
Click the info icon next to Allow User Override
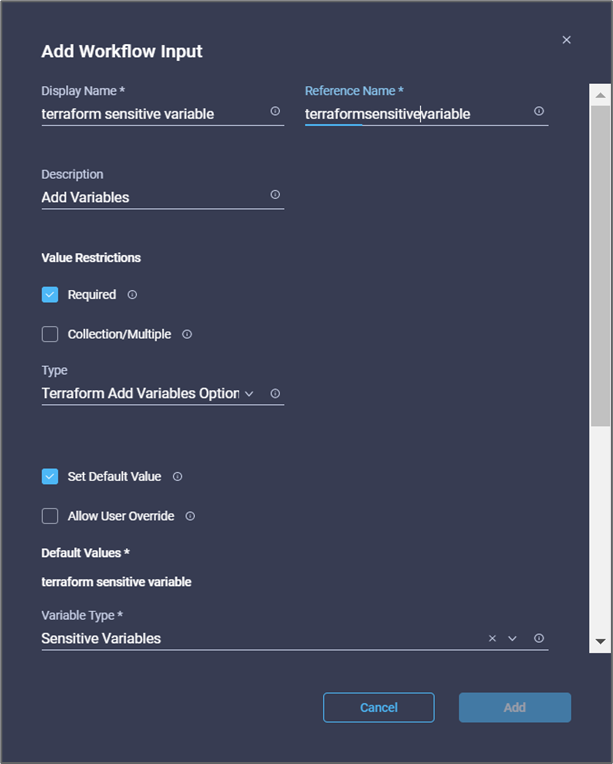click(190, 516)
